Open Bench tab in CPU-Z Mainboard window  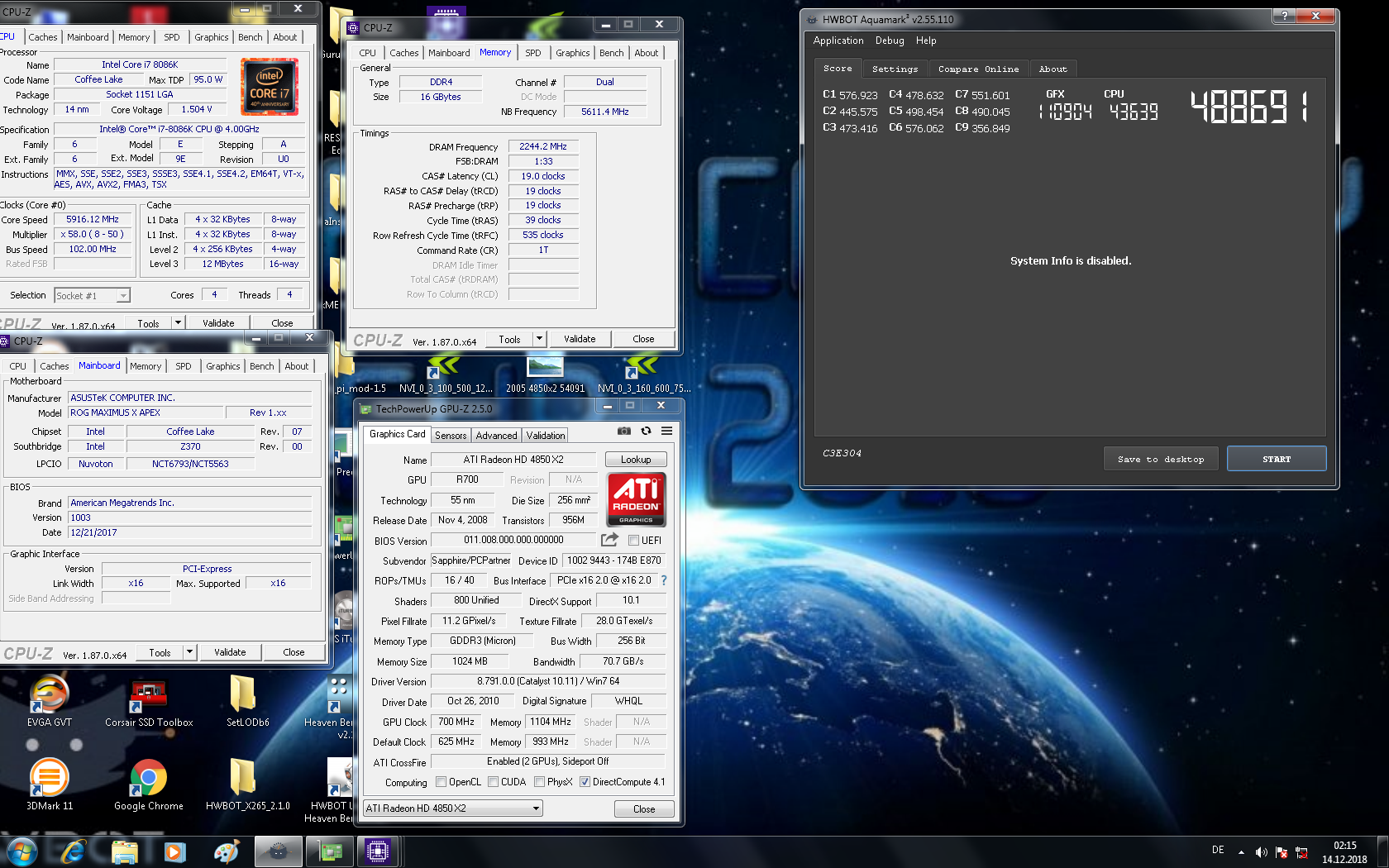pos(262,366)
